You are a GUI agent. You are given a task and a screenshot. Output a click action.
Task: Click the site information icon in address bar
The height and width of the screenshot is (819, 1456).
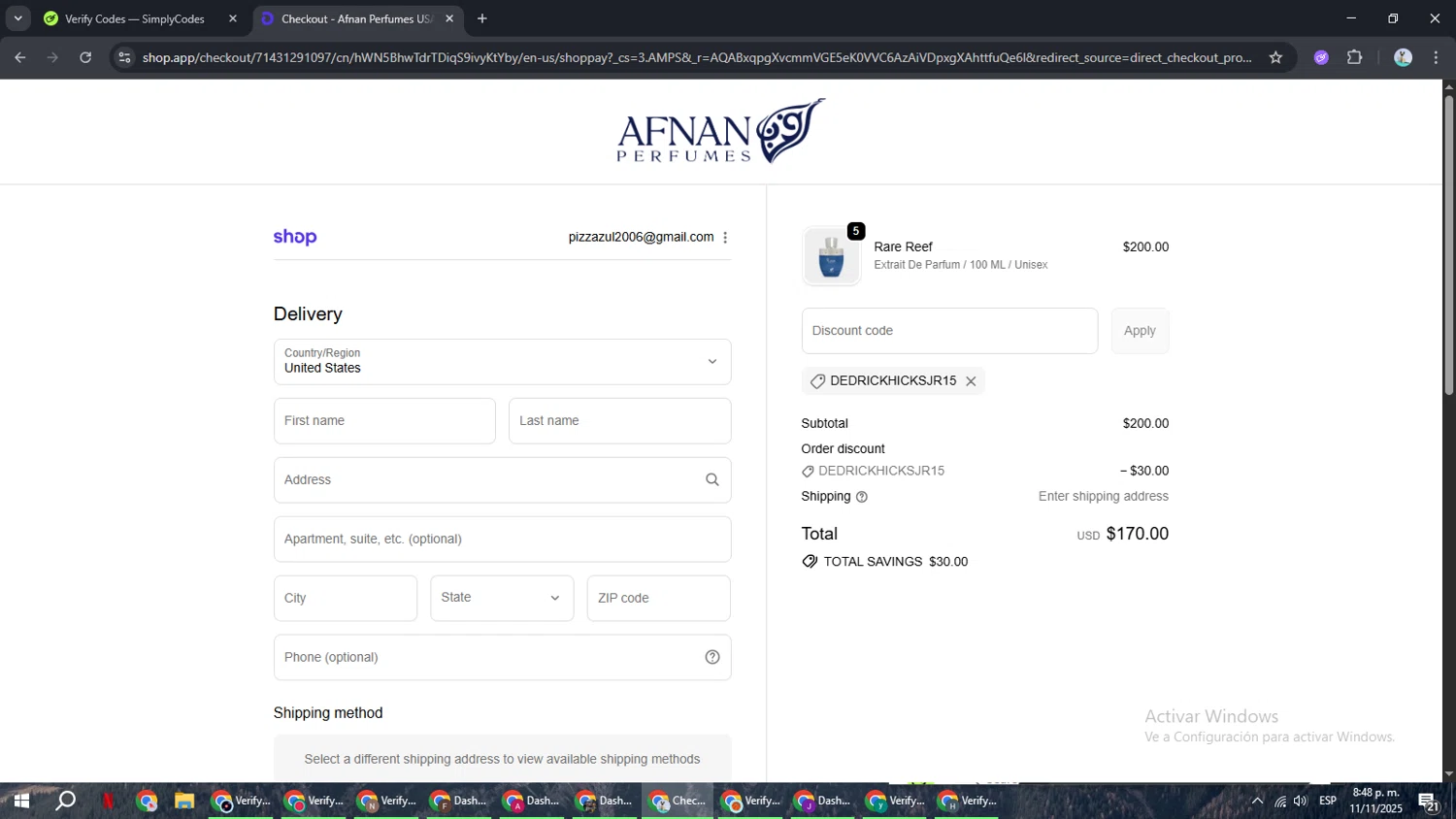(124, 58)
